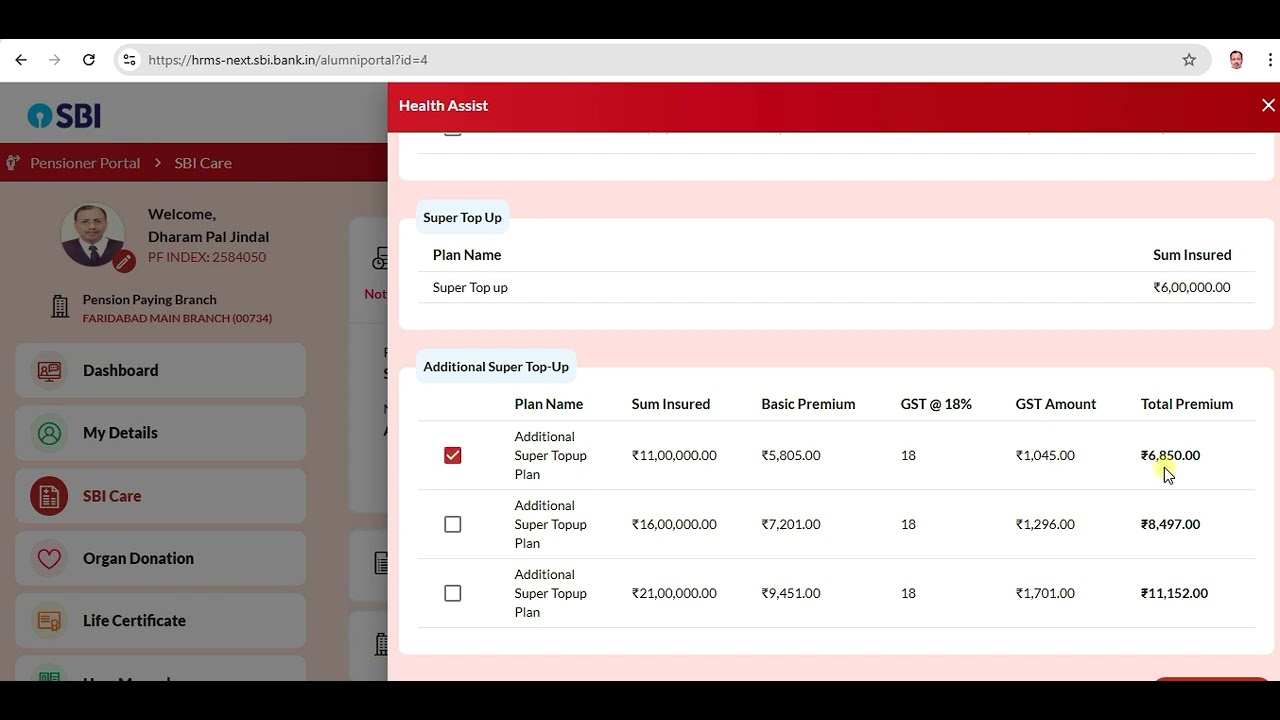Go to the My Details menu item

(x=161, y=433)
